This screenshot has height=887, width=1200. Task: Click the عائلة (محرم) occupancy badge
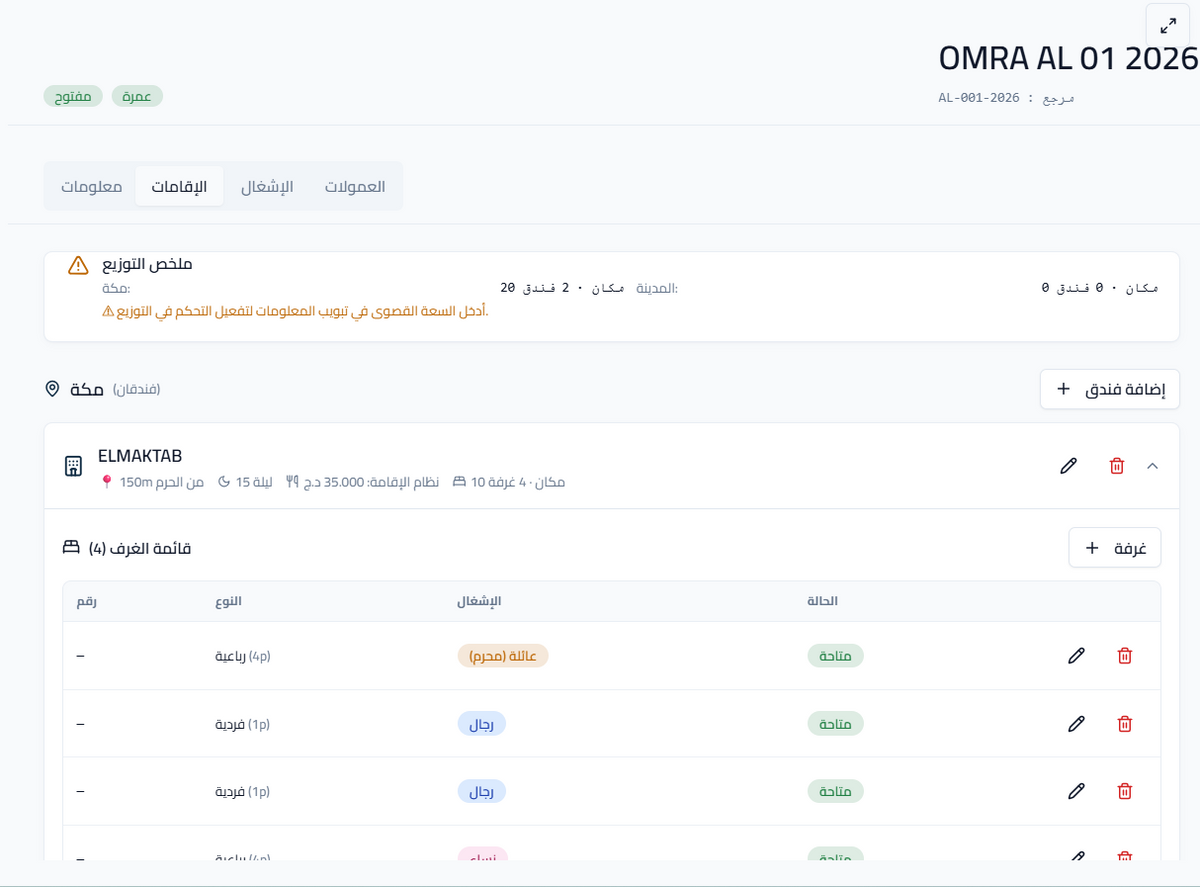[503, 656]
